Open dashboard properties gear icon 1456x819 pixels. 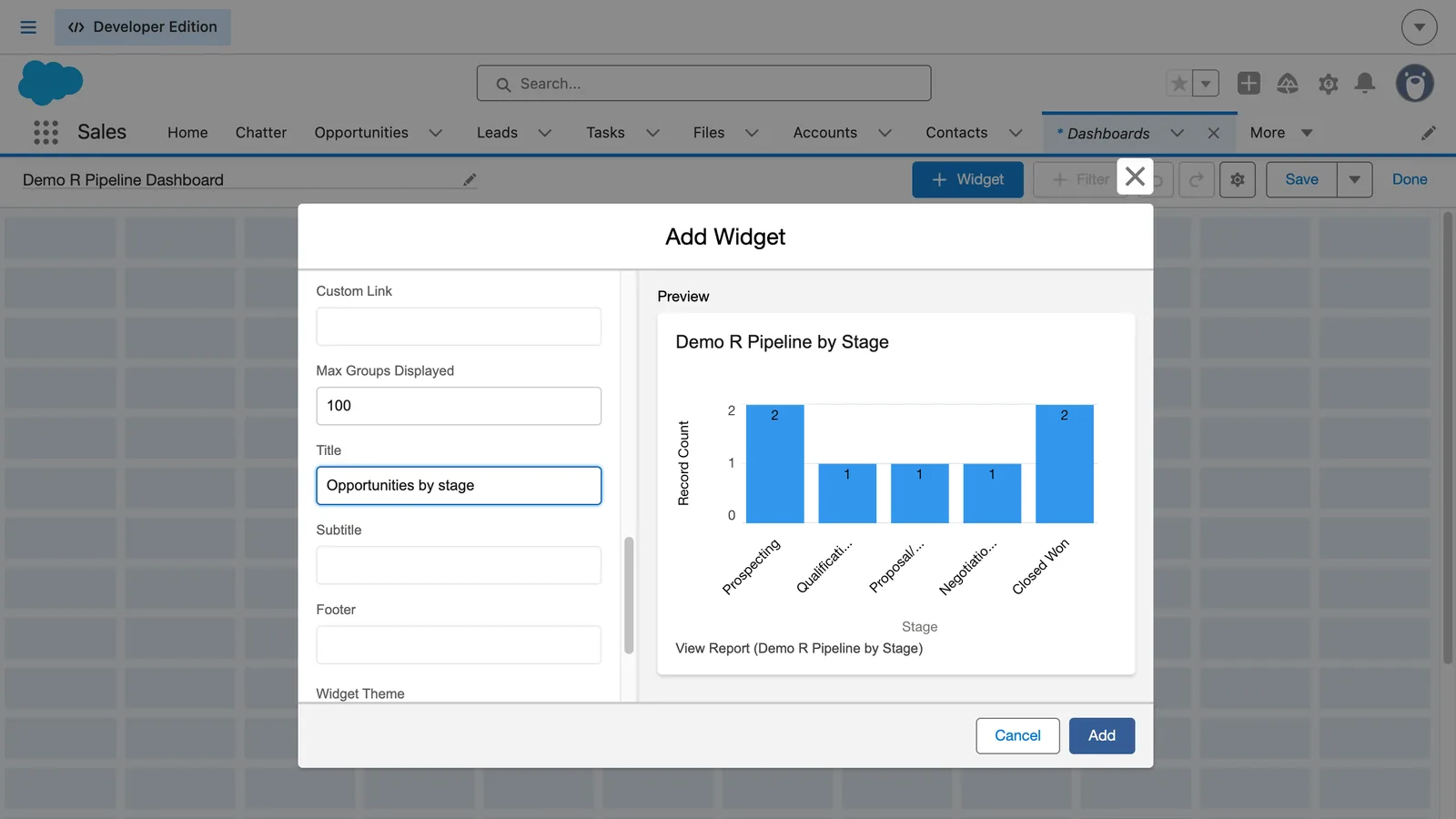point(1238,180)
